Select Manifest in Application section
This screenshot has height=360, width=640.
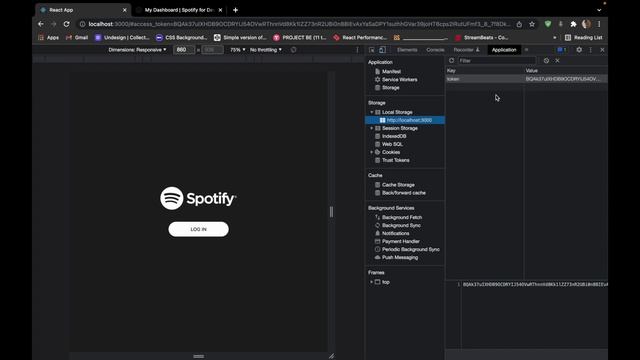[x=391, y=71]
